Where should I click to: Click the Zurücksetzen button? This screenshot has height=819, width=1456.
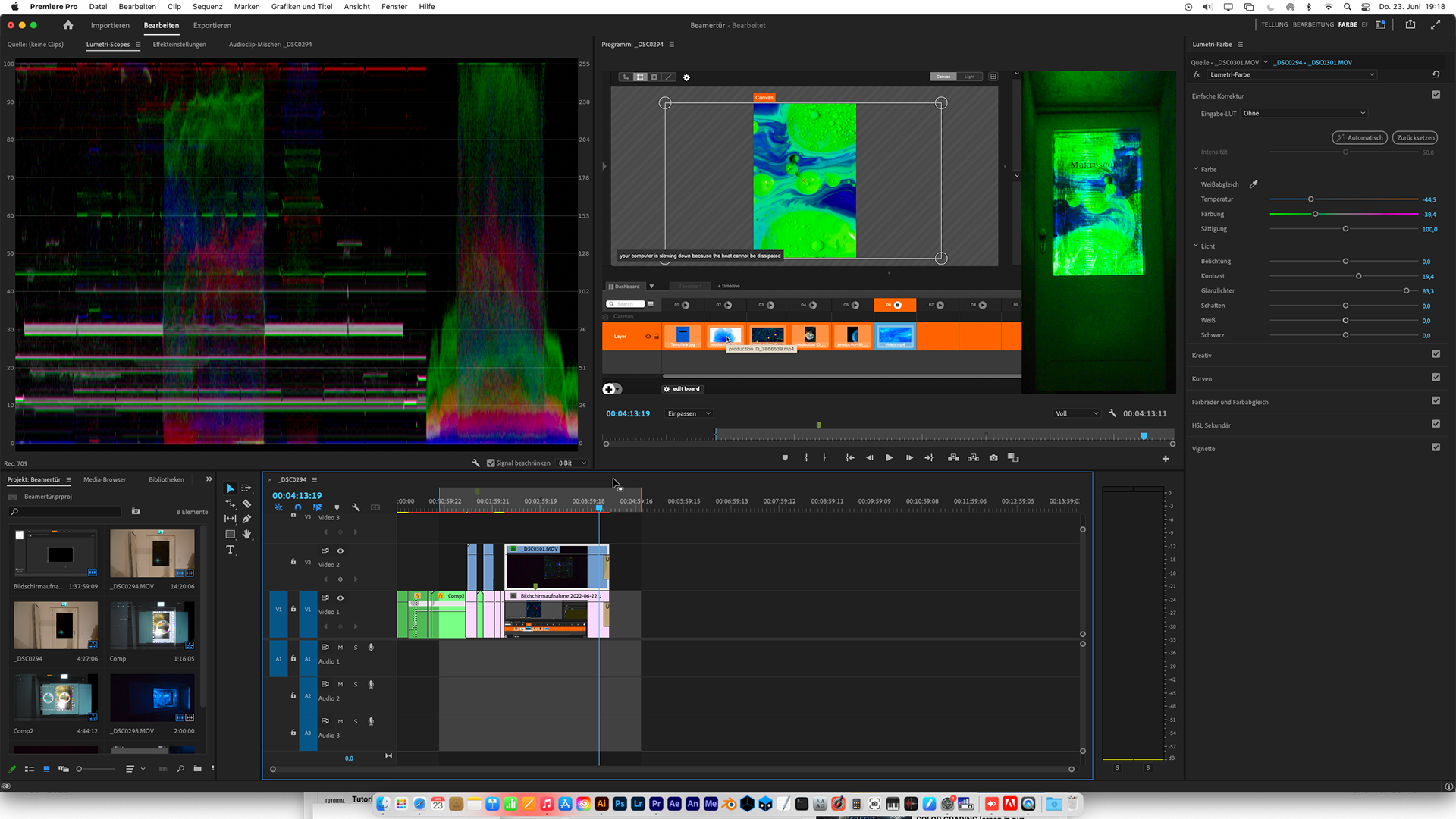(x=1415, y=138)
